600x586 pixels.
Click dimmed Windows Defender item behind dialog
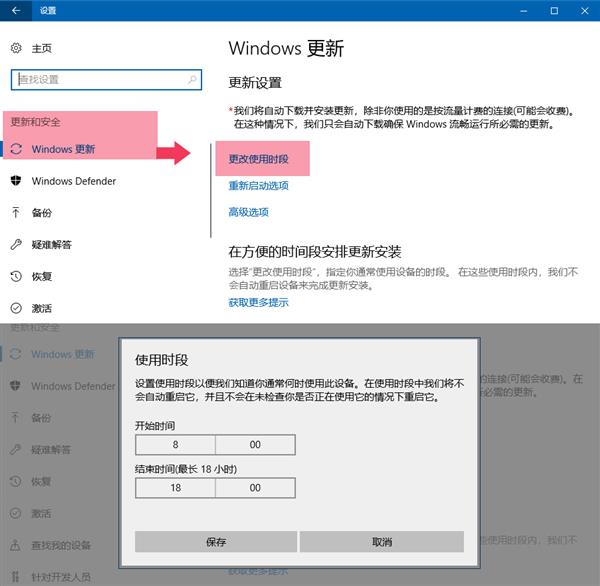click(73, 386)
